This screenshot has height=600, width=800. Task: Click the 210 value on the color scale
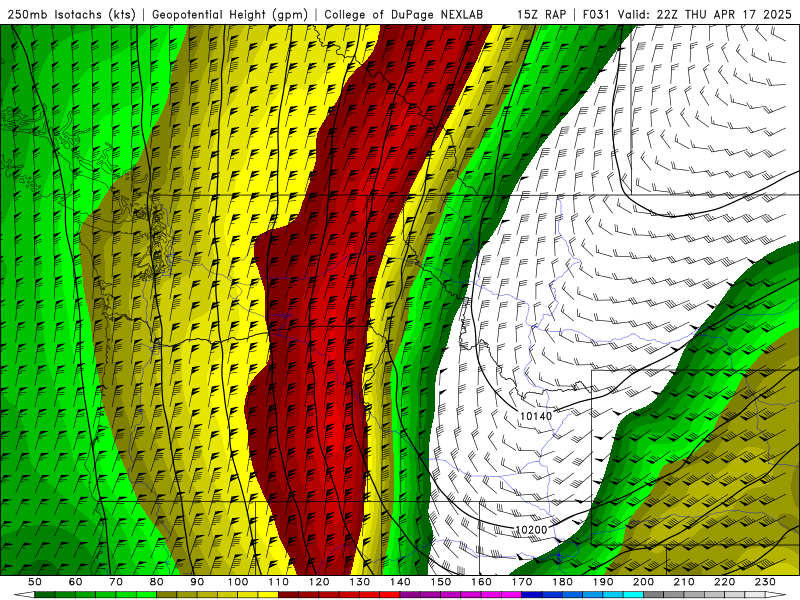pyautogui.click(x=685, y=582)
